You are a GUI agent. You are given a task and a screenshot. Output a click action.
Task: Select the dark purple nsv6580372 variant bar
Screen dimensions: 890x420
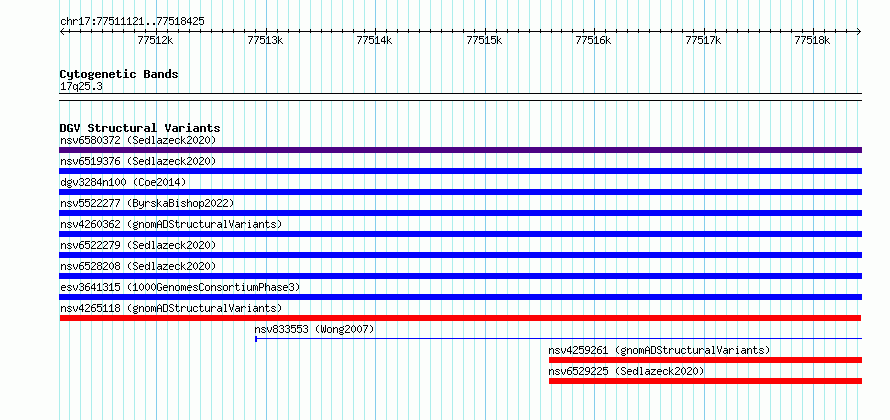[460, 150]
